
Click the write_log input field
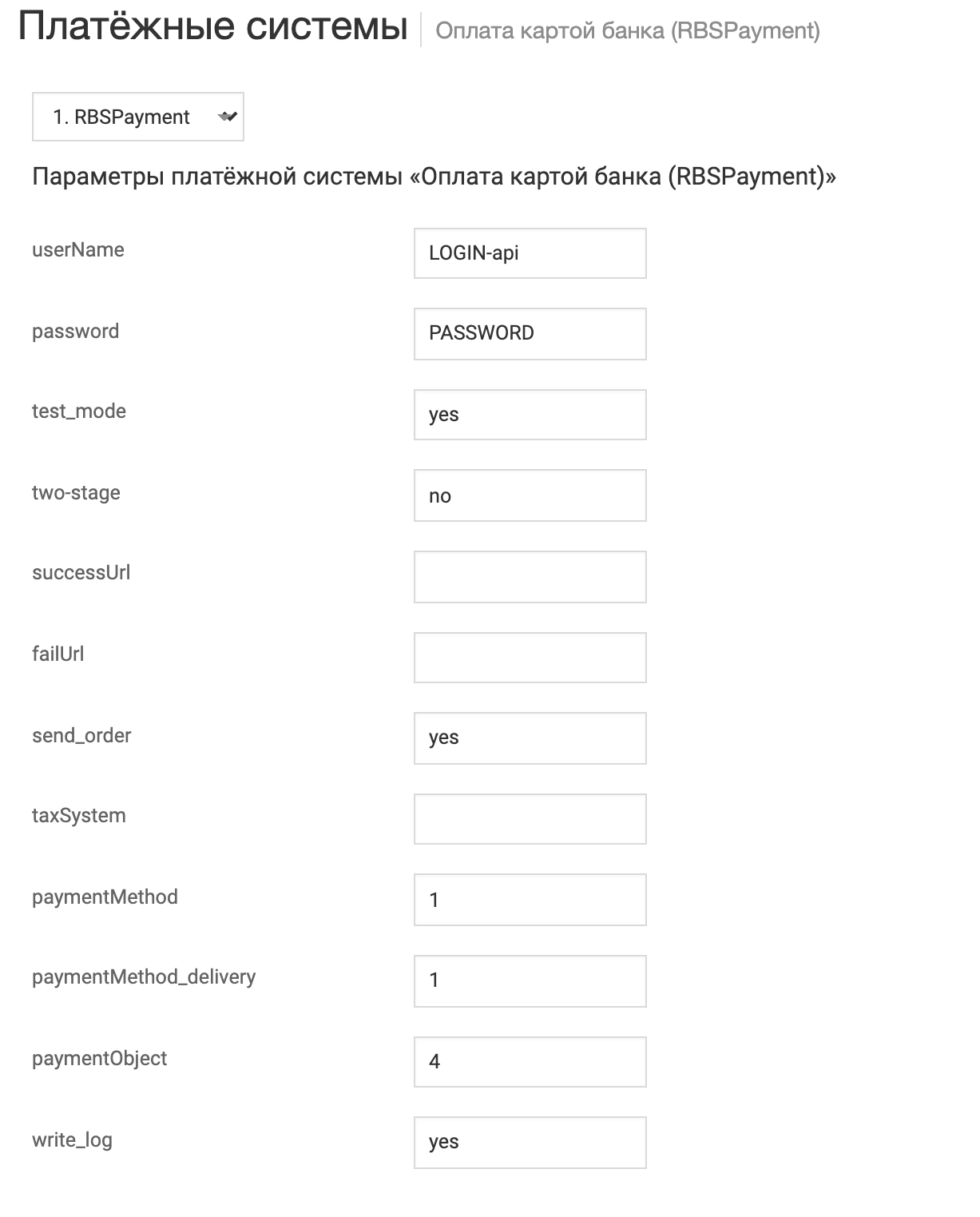[530, 1142]
